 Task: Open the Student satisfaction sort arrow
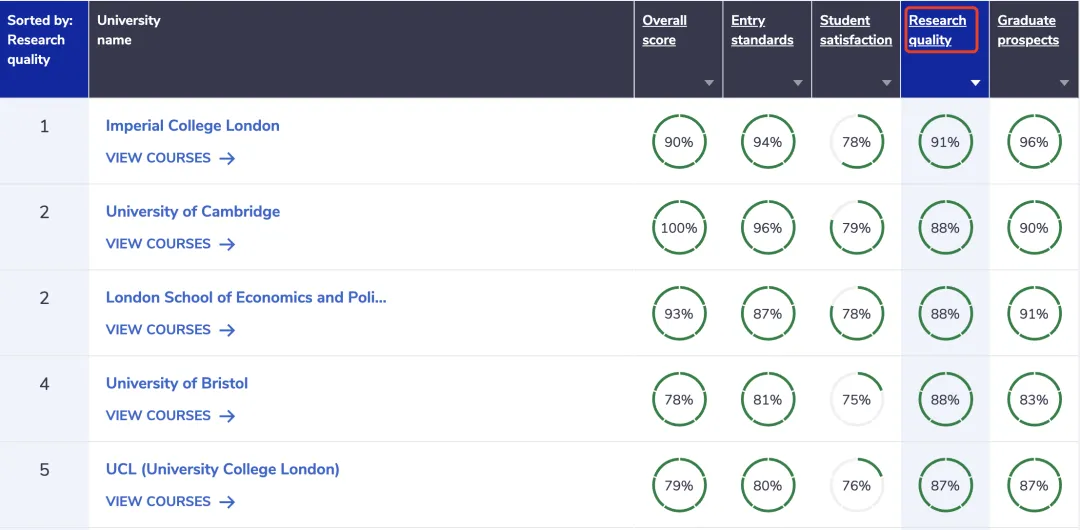[886, 83]
